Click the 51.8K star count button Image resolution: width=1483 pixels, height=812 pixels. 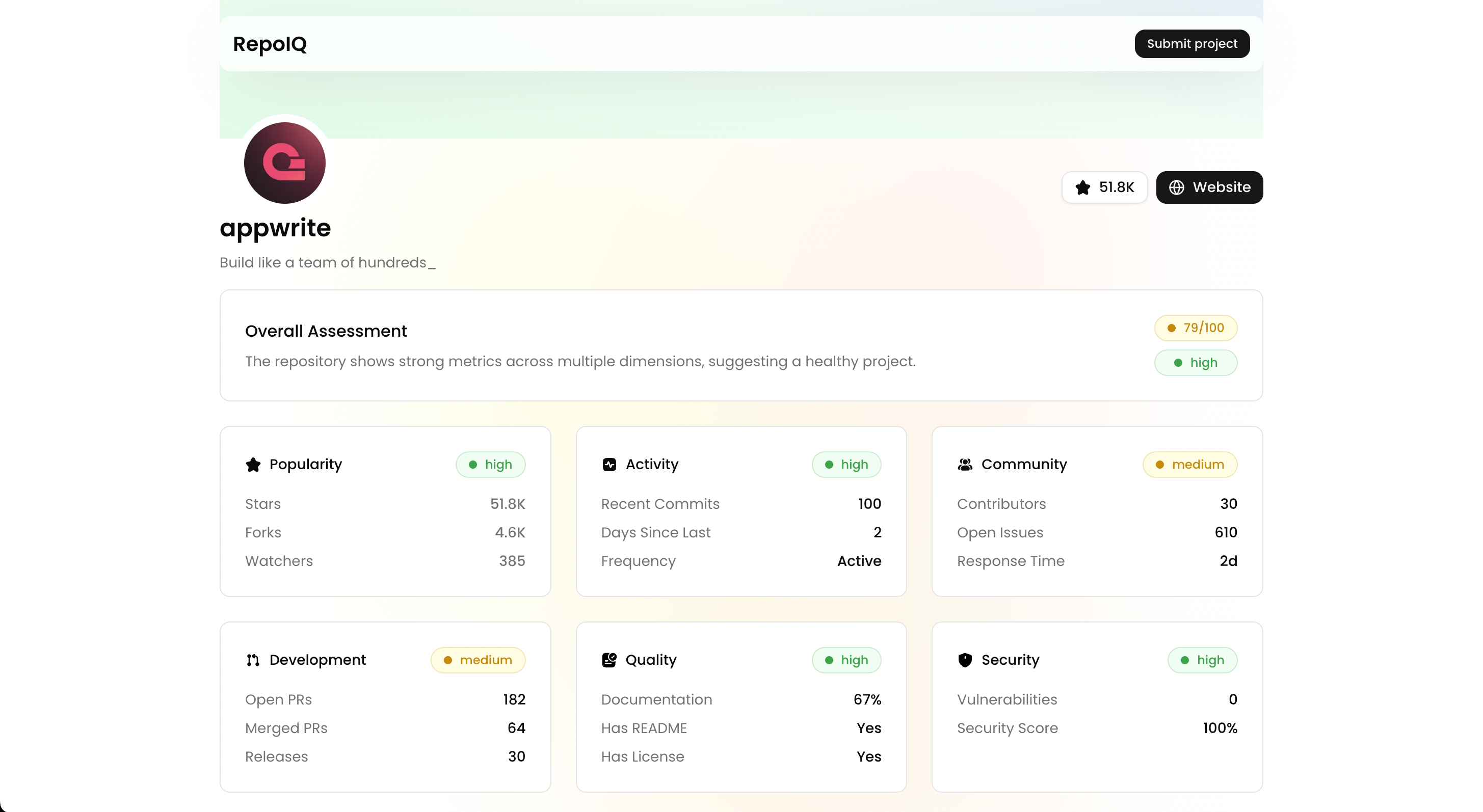coord(1104,187)
